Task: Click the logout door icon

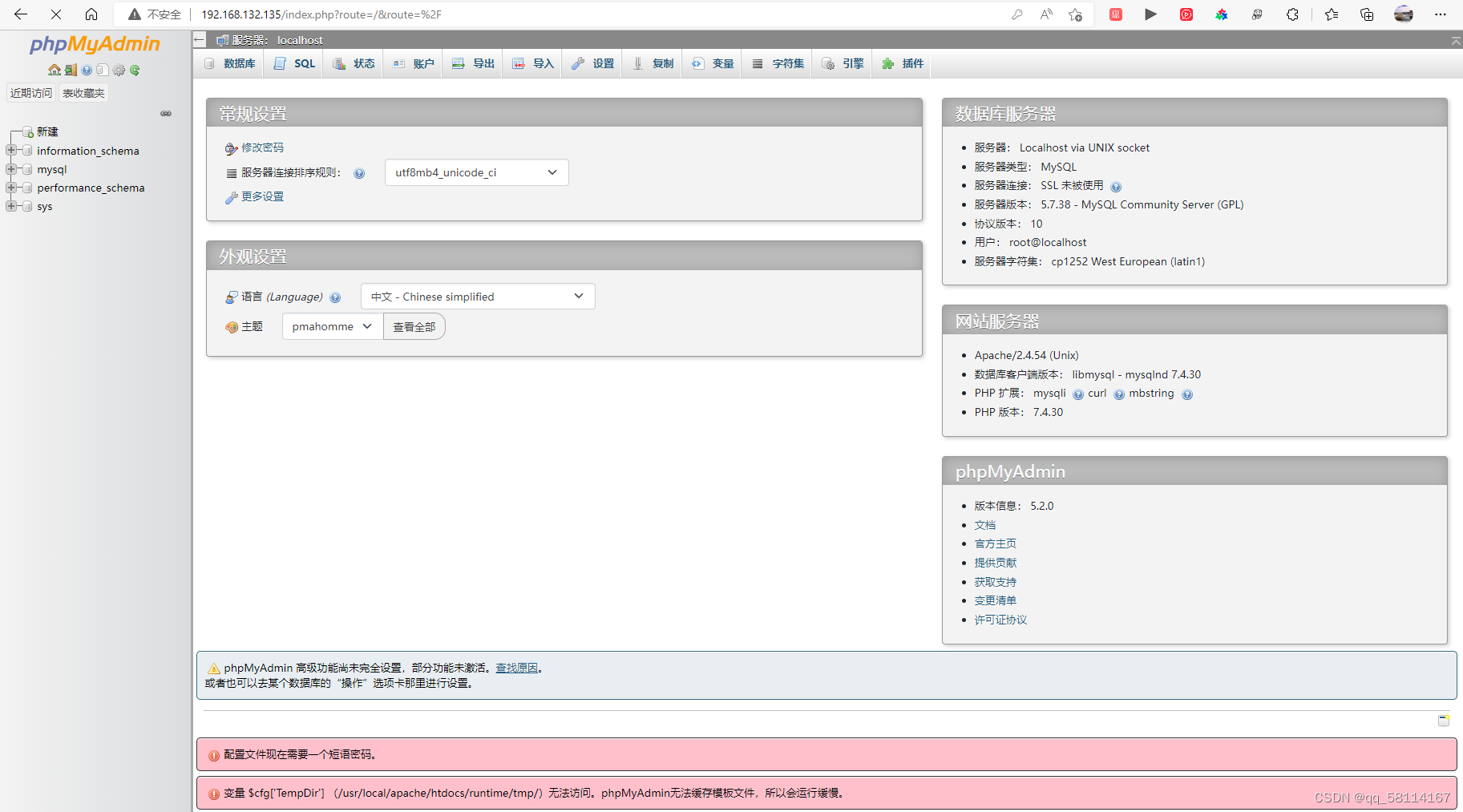Action: (x=71, y=70)
